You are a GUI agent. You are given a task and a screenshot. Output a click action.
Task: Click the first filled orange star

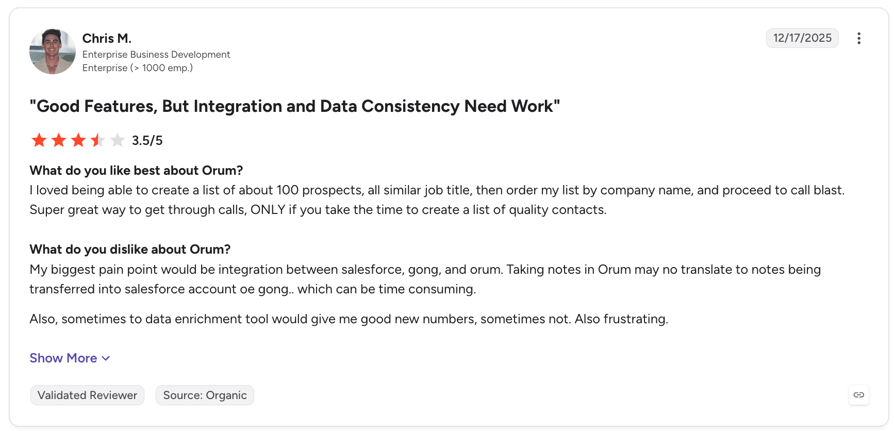point(39,140)
